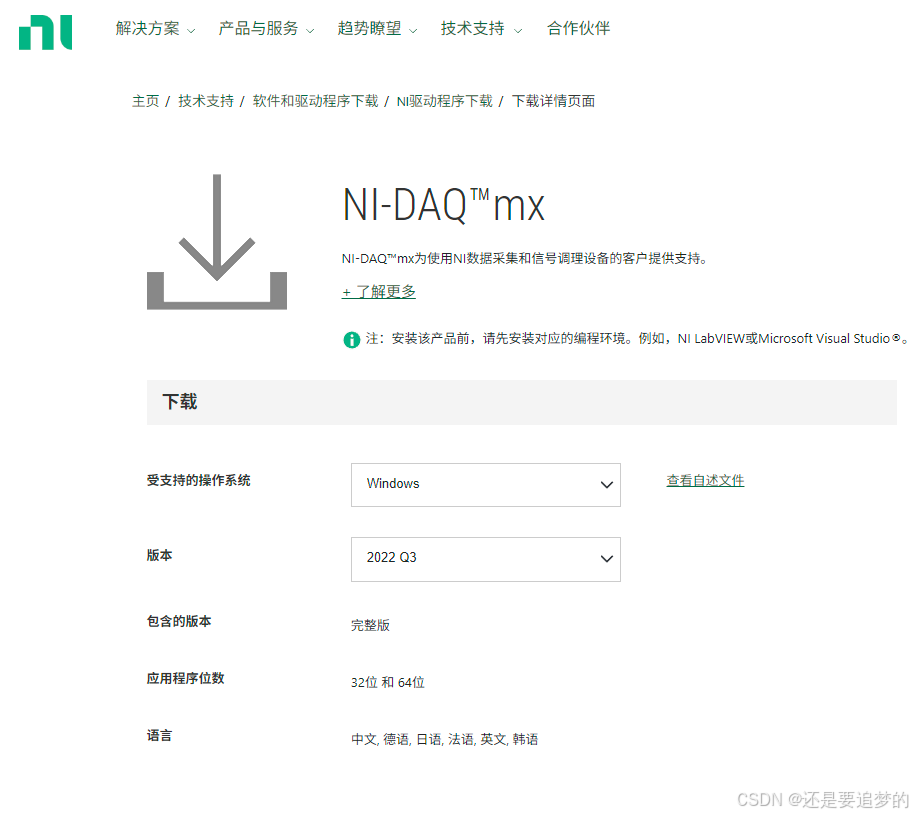Click the 中文, 德语, 日语 language list
The image size is (913, 815).
point(444,739)
